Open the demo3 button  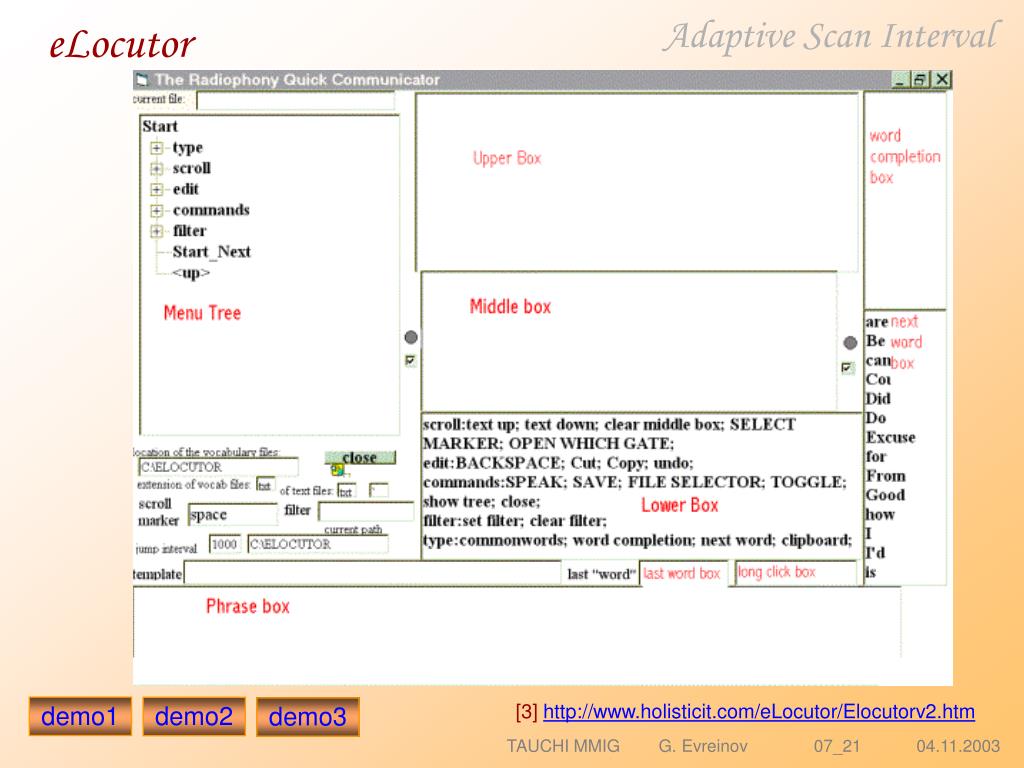click(308, 716)
